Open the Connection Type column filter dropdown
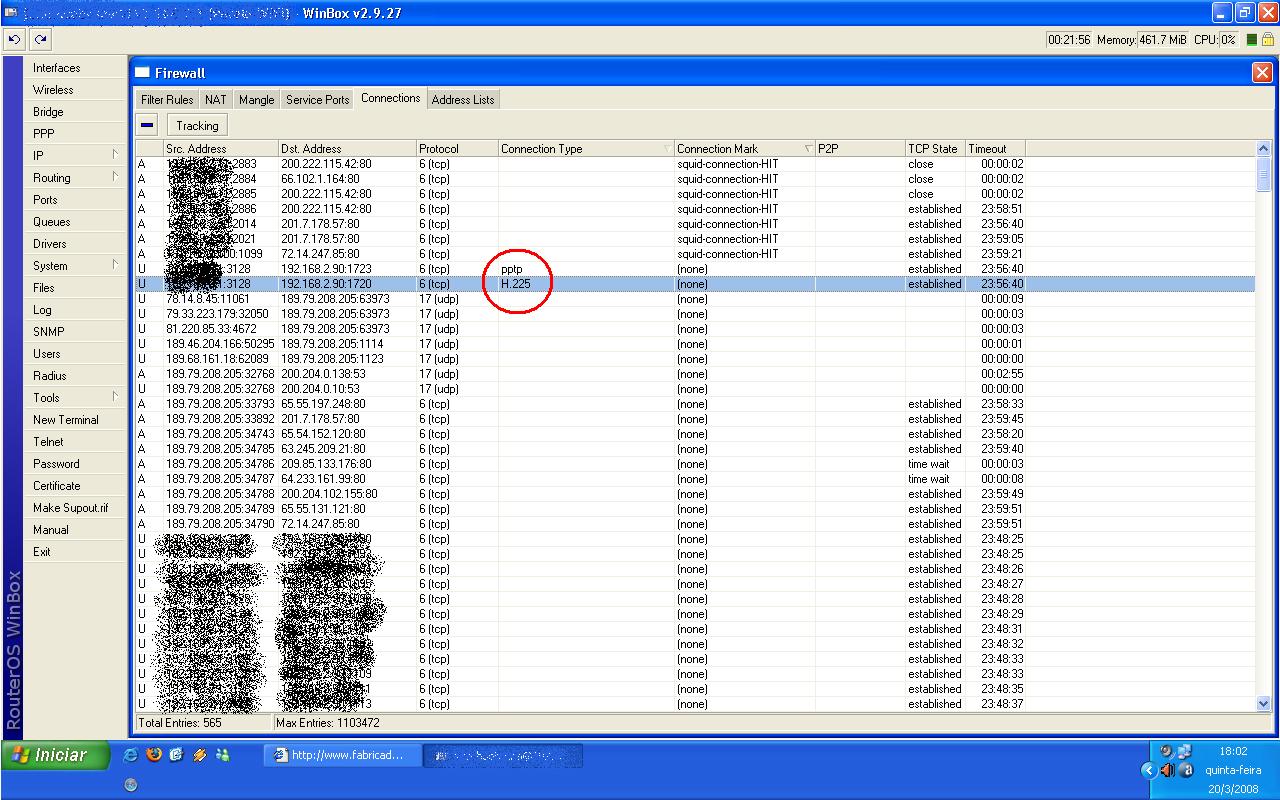 click(x=668, y=149)
